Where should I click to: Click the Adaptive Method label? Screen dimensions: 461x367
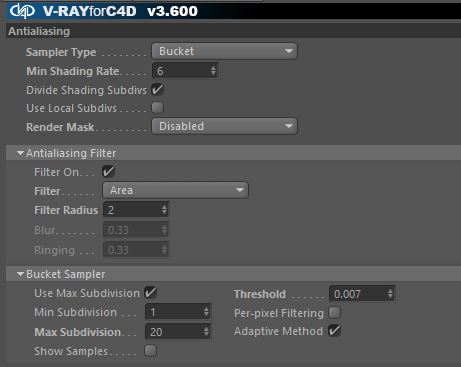point(278,331)
